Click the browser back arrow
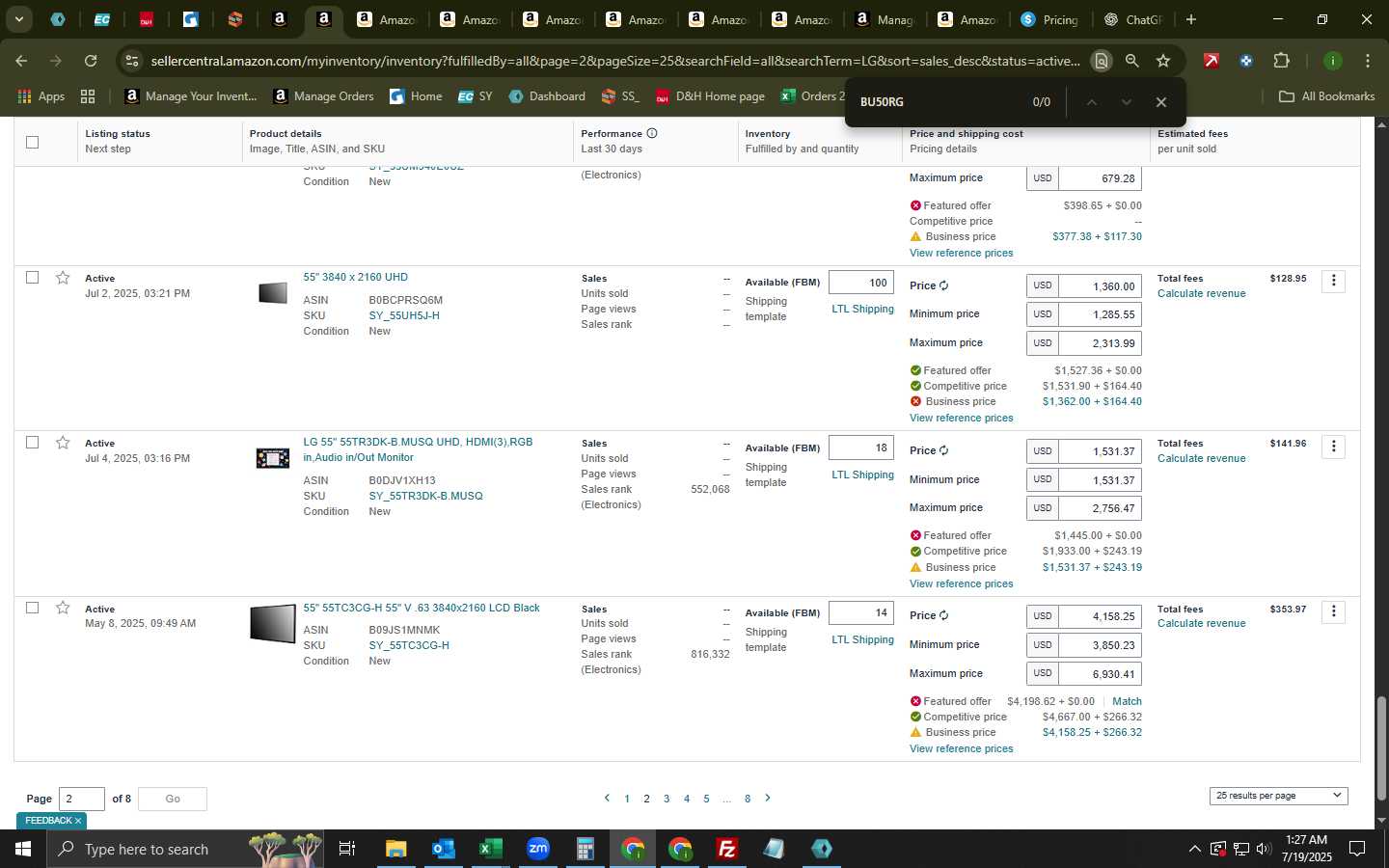 pyautogui.click(x=21, y=61)
